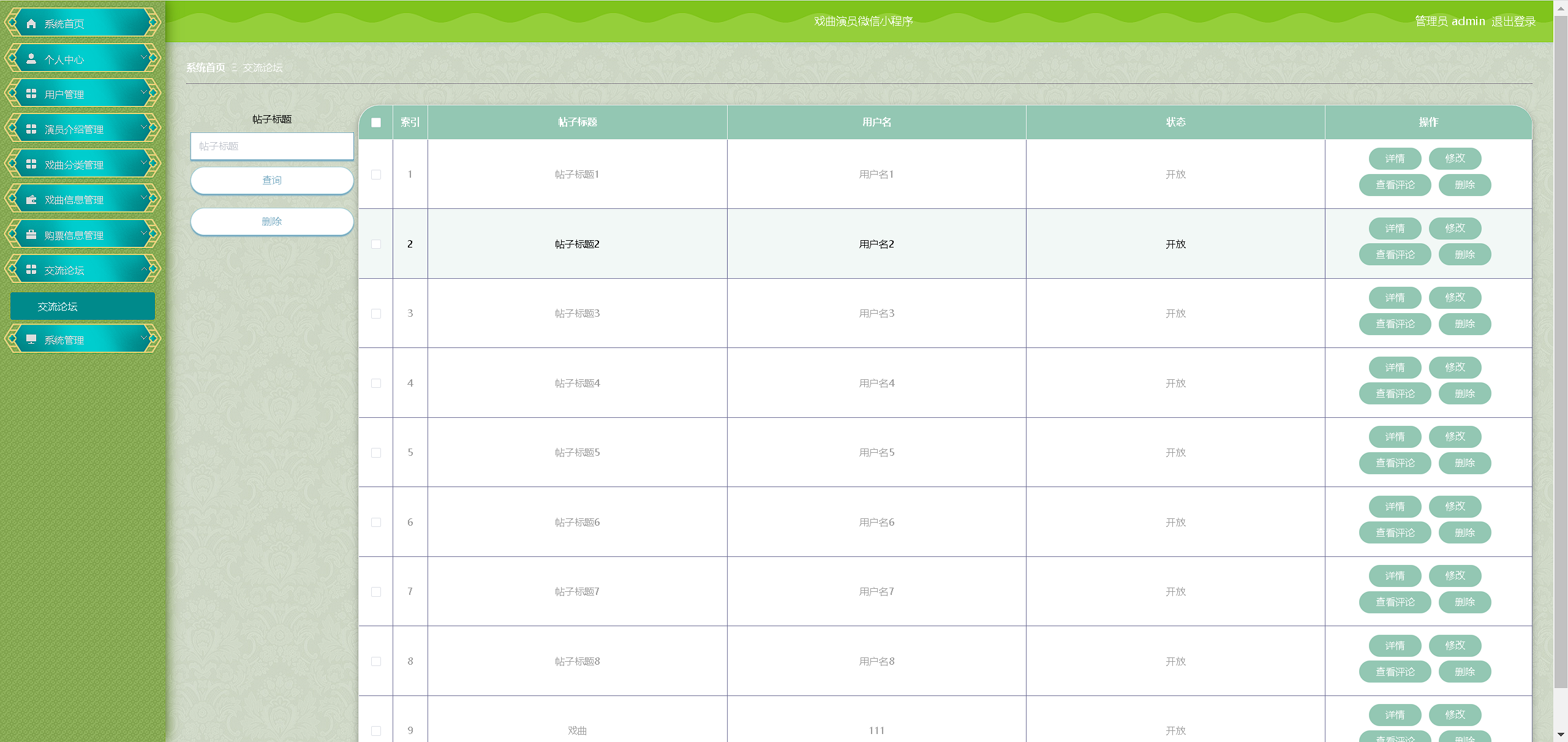The height and width of the screenshot is (742, 1568).
Task: Click the briefcase icon beside 购票信息管理
Action: point(31,235)
